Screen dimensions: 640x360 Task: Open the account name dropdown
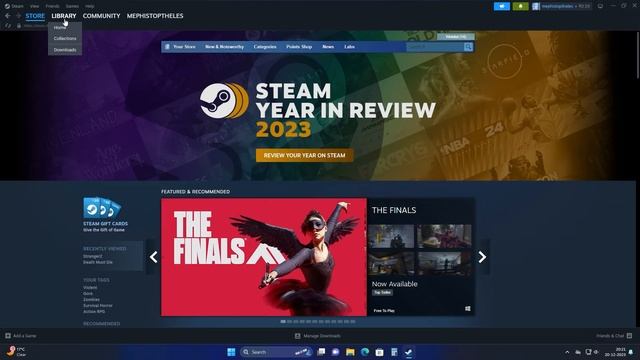click(566, 6)
